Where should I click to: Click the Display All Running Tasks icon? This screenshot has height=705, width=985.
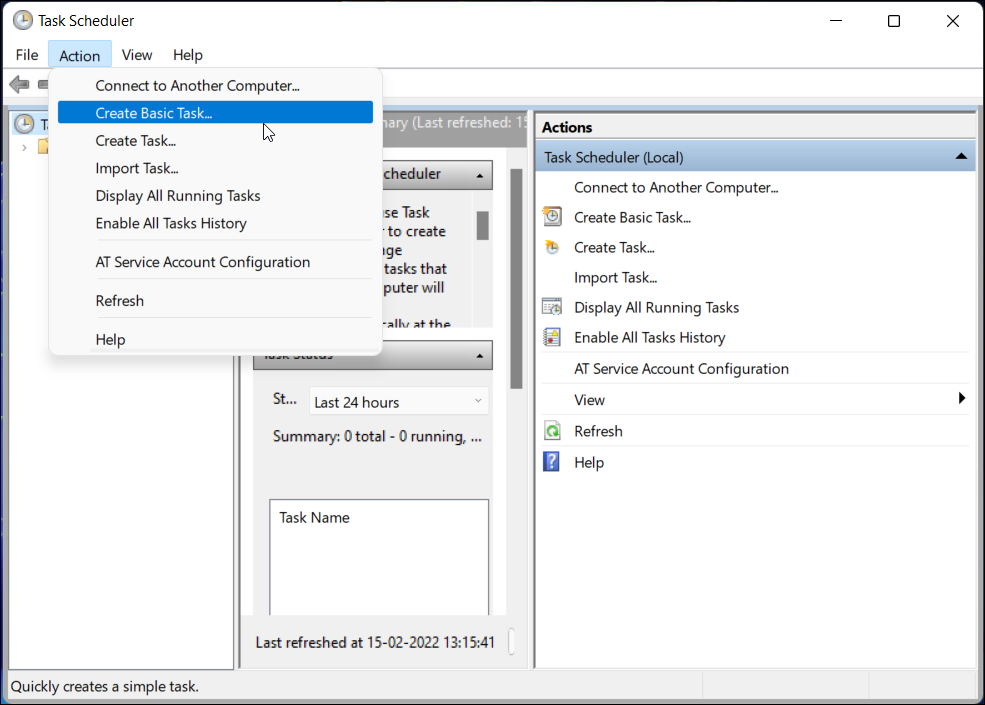click(x=551, y=307)
